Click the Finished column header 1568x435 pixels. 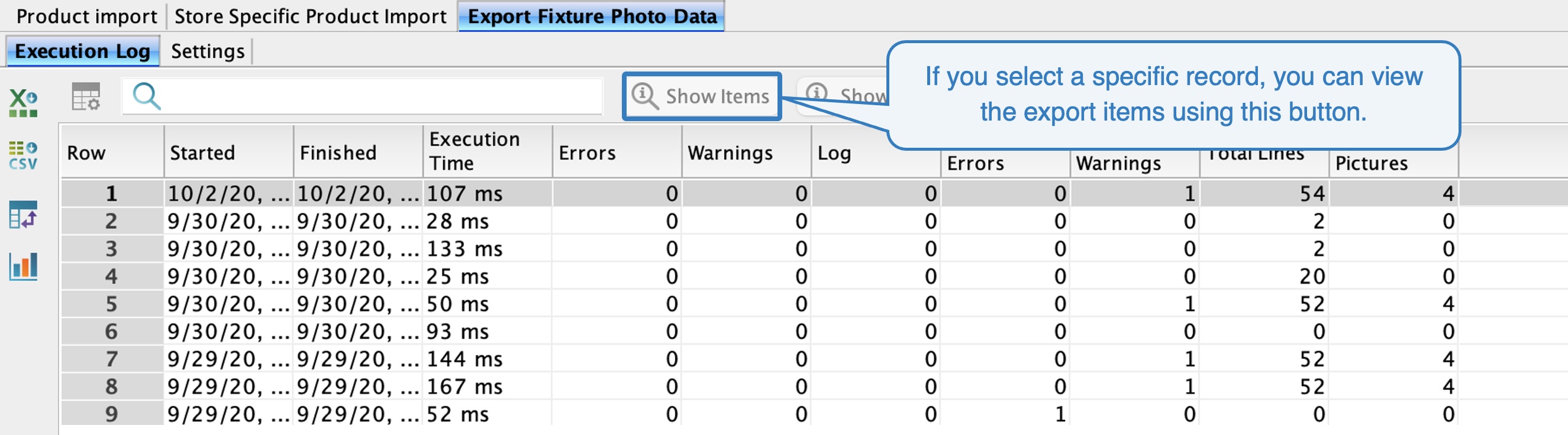click(338, 152)
